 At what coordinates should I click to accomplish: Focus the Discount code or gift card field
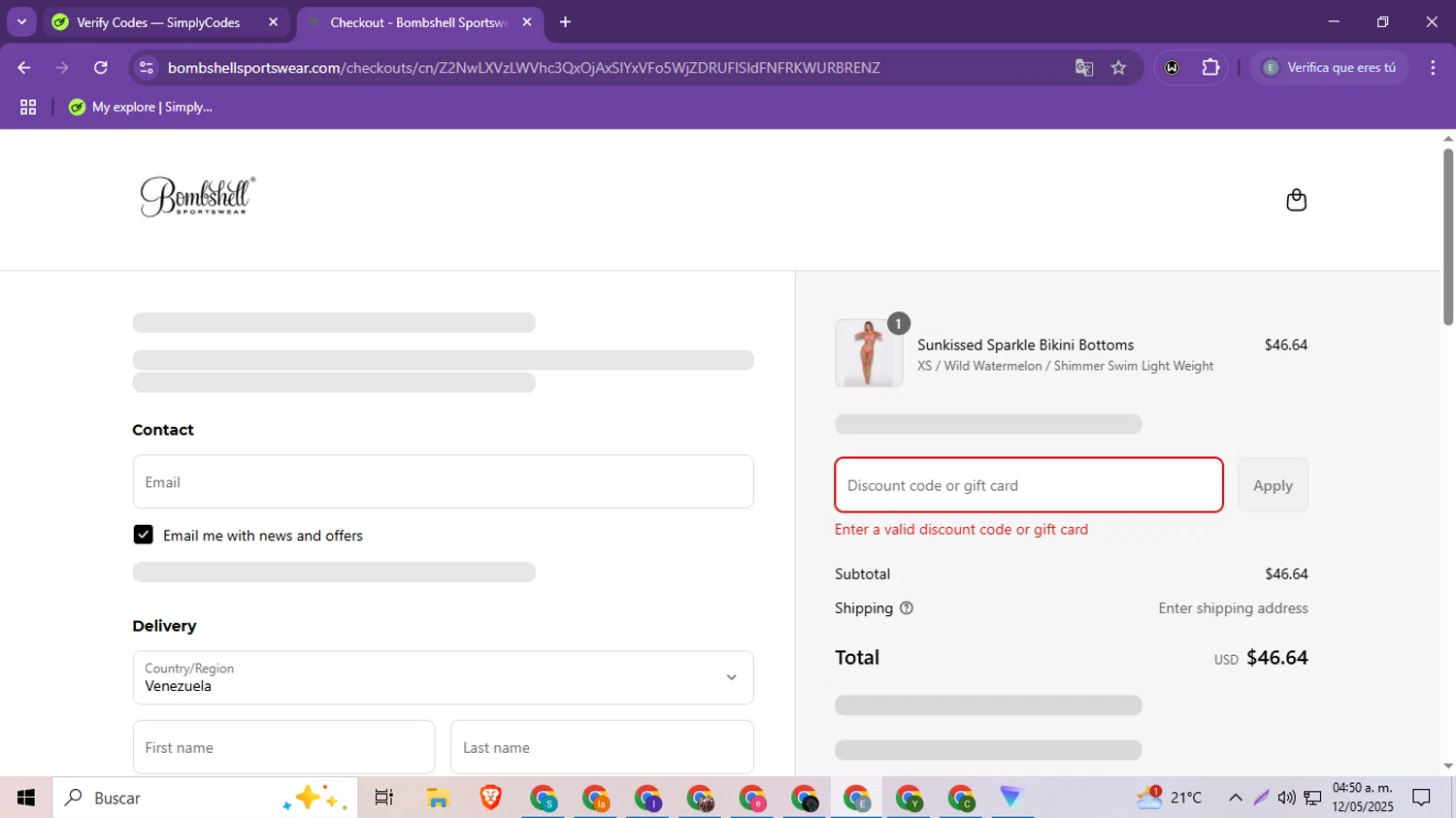(x=1029, y=485)
